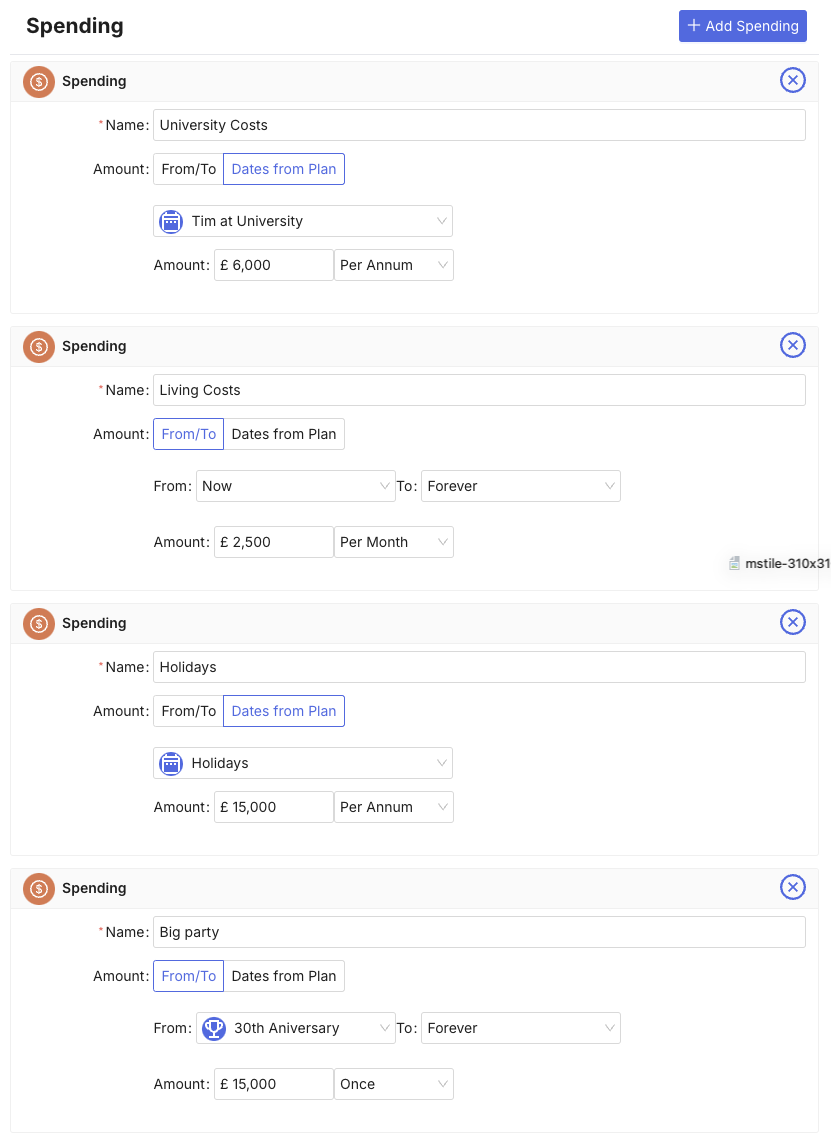831x1143 pixels.
Task: Open the Once frequency dropdown for Big party
Action: [393, 1084]
